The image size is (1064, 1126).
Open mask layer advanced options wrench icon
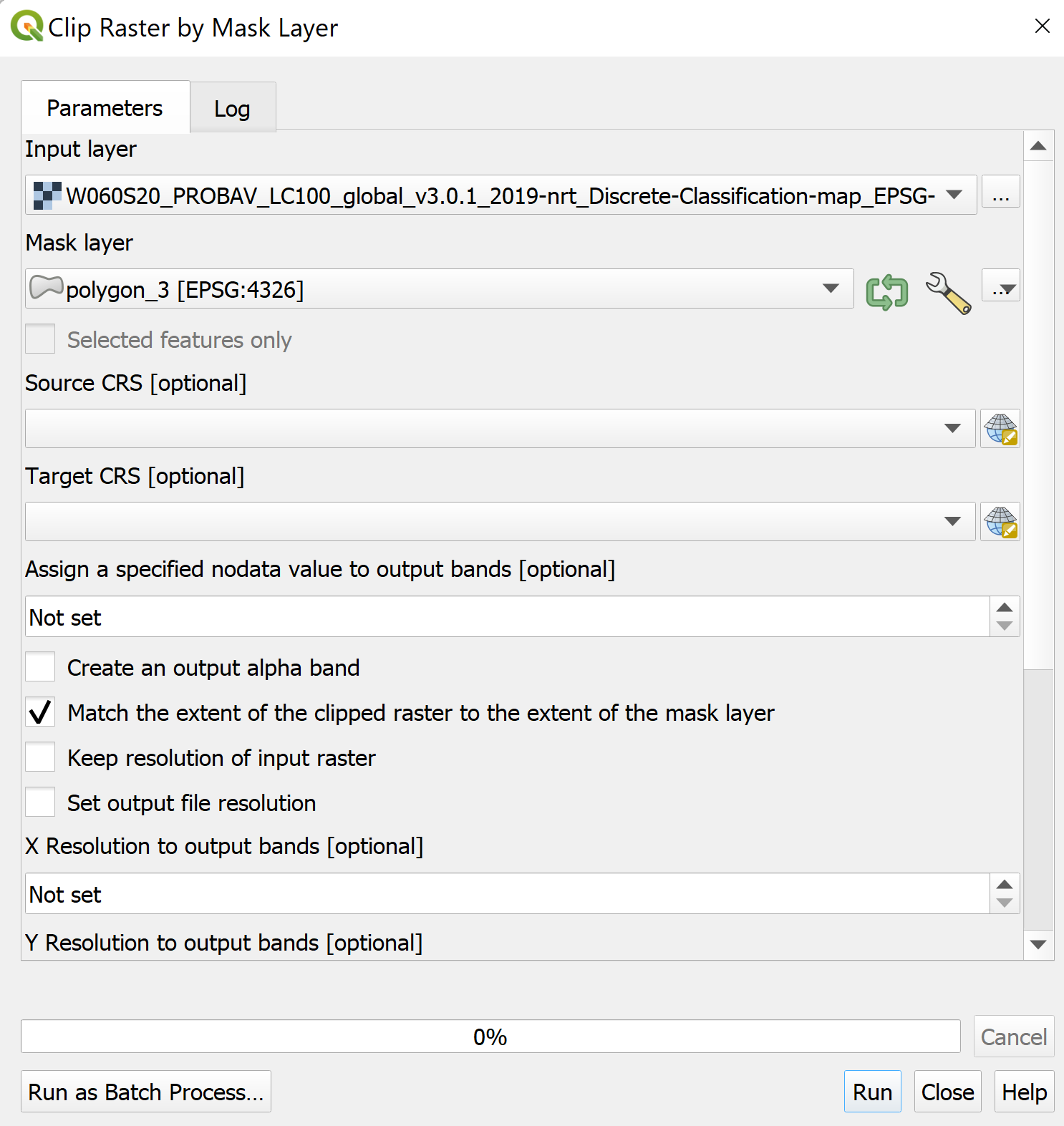pos(948,292)
